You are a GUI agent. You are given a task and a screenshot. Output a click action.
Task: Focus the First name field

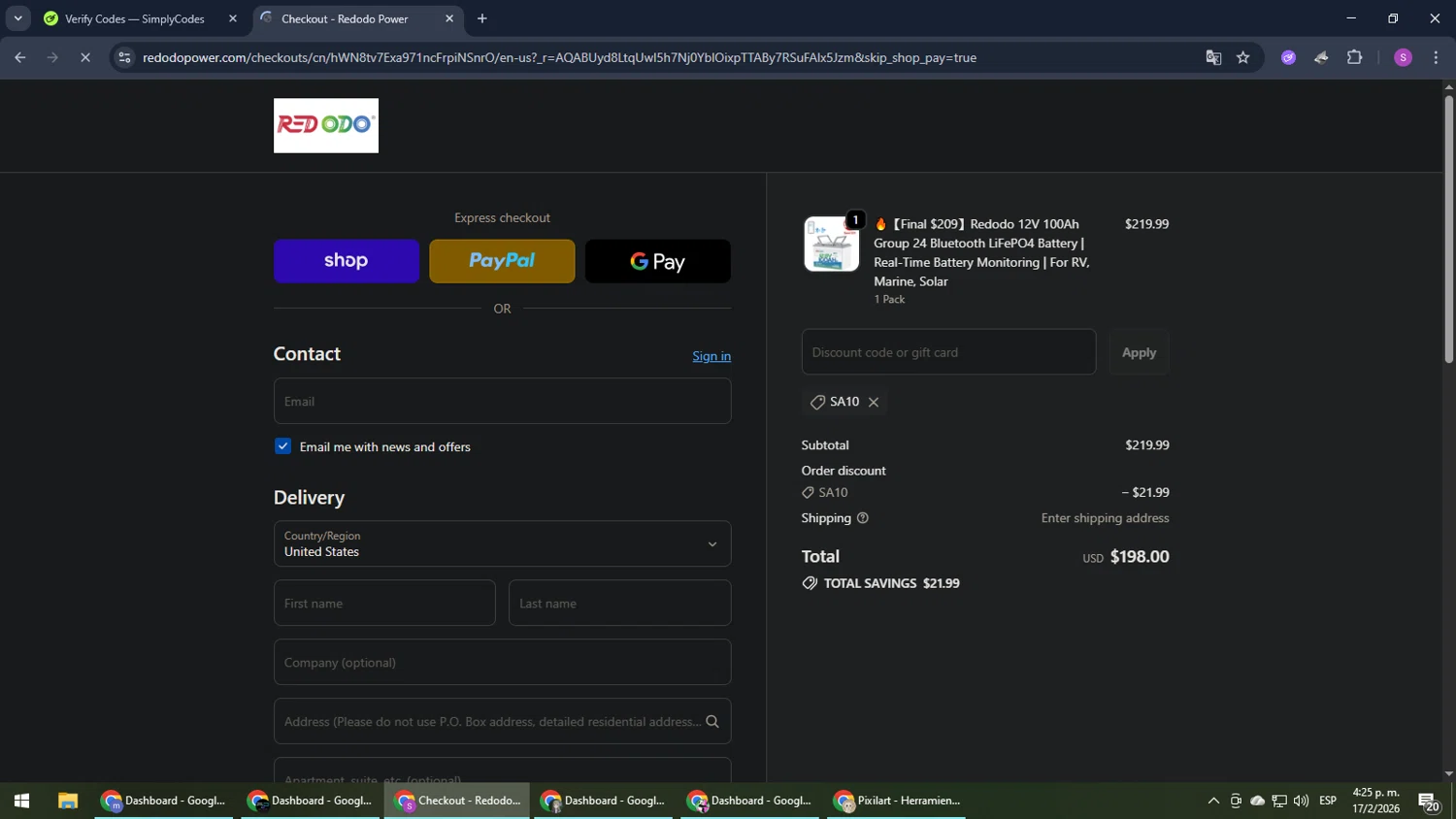[384, 603]
